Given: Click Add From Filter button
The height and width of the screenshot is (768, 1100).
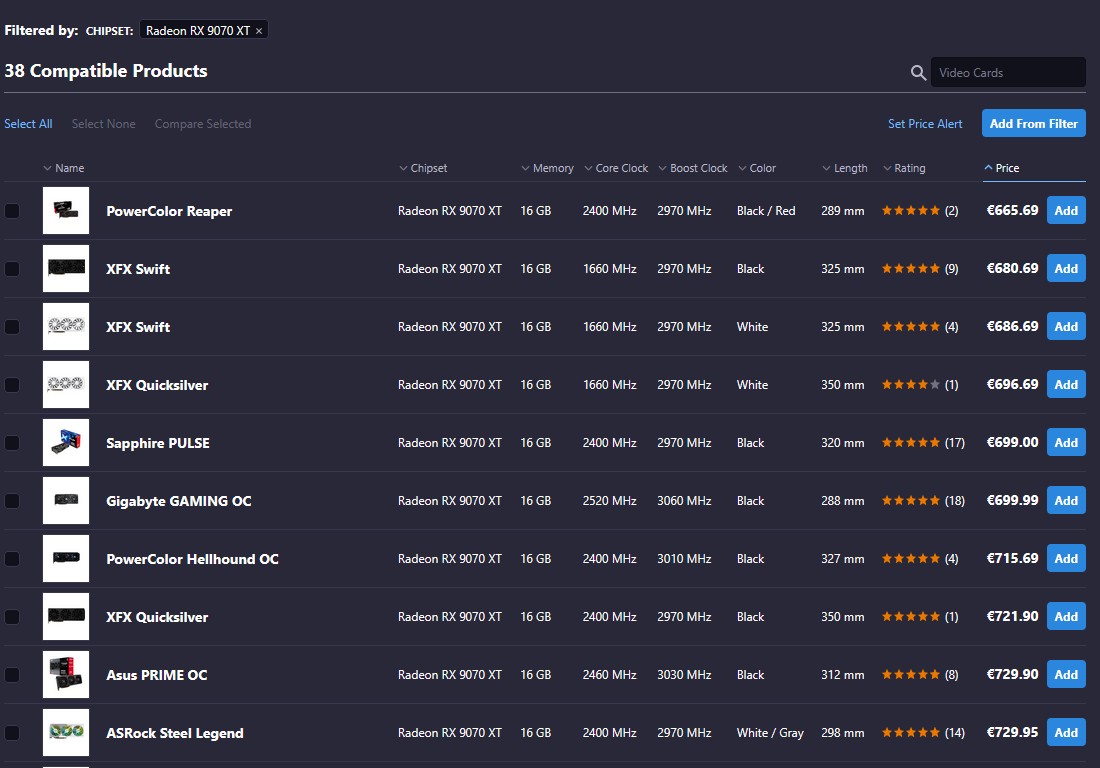Looking at the screenshot, I should [1033, 123].
